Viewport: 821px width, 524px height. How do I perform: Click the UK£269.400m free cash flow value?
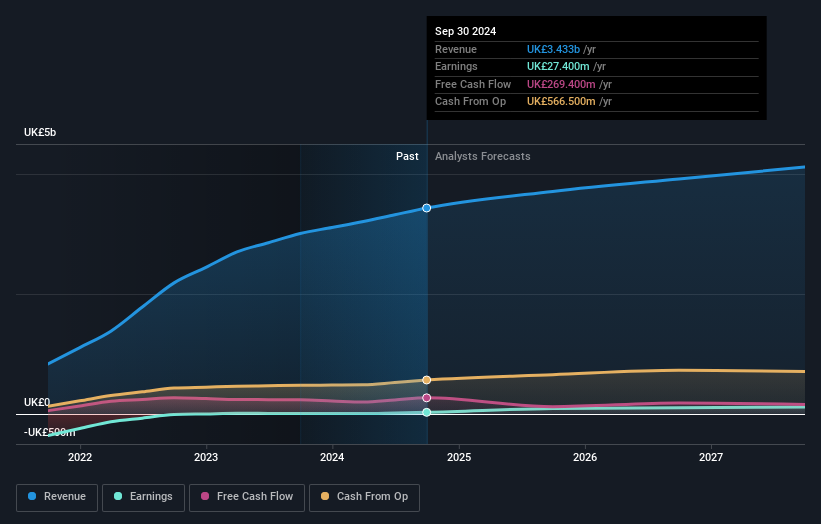561,84
